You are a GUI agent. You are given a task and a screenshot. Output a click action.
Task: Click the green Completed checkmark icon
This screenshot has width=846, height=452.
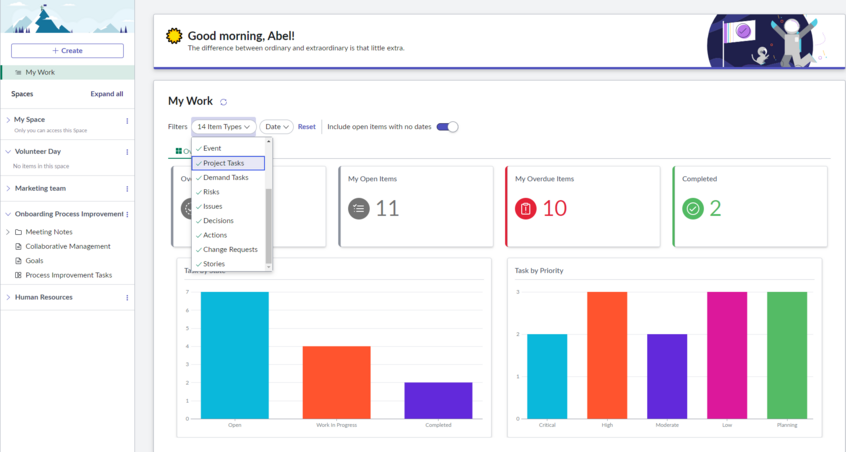(x=693, y=209)
